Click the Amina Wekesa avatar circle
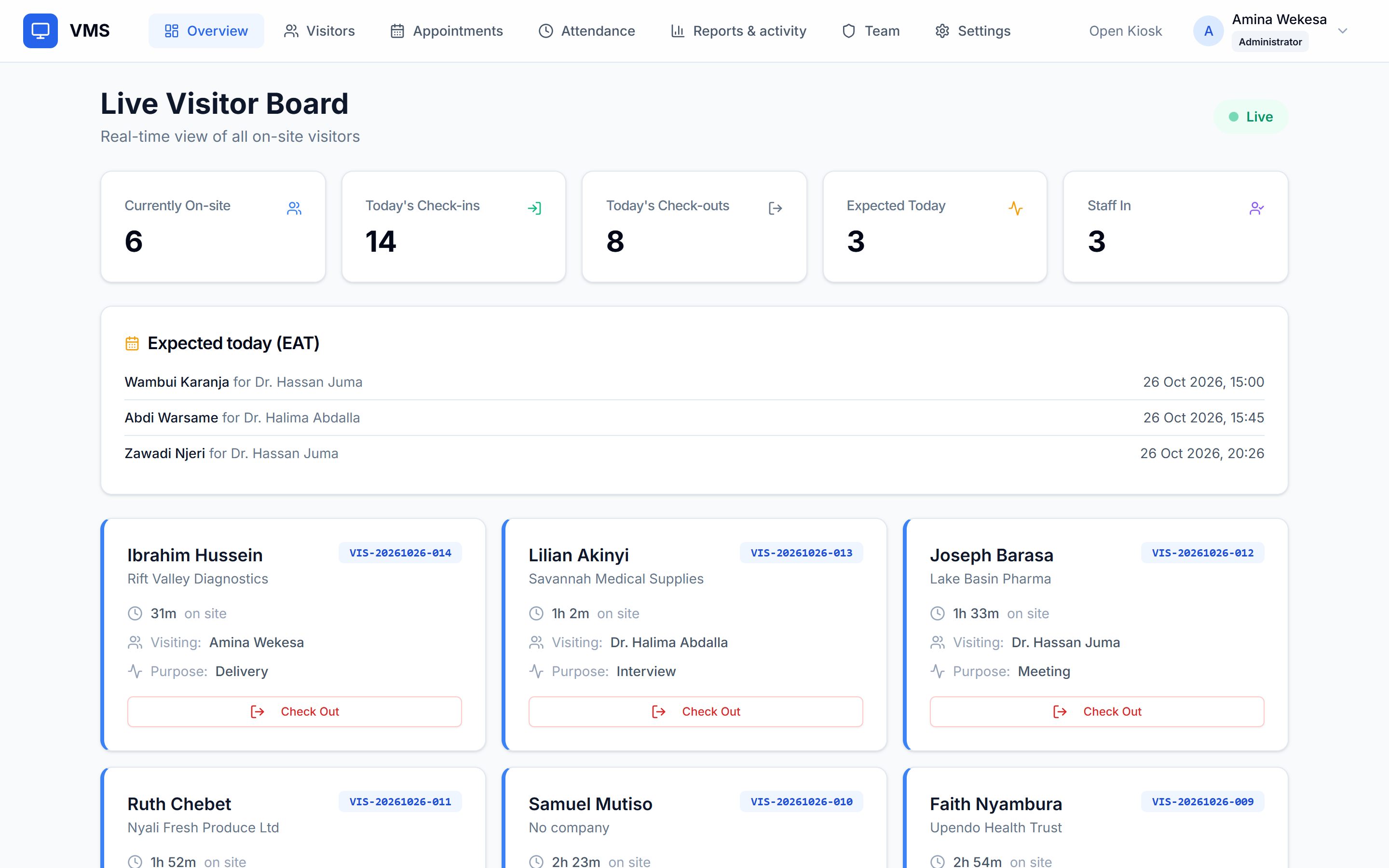The height and width of the screenshot is (868, 1389). [1208, 31]
